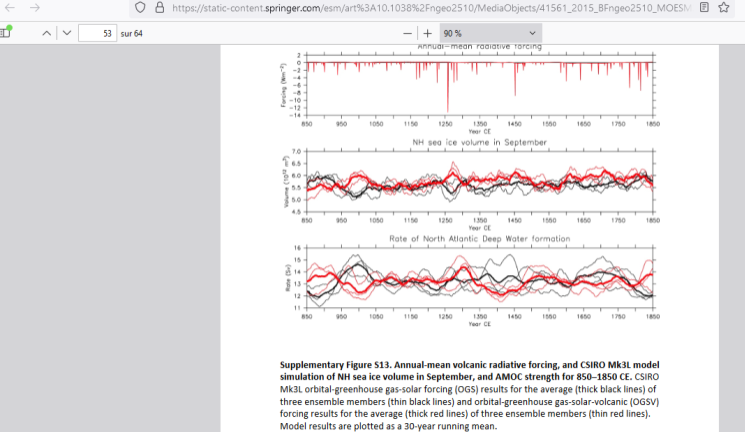Viewport: 745px width, 432px height.
Task: Open the tracking protection shield icon
Action: [x=140, y=8]
